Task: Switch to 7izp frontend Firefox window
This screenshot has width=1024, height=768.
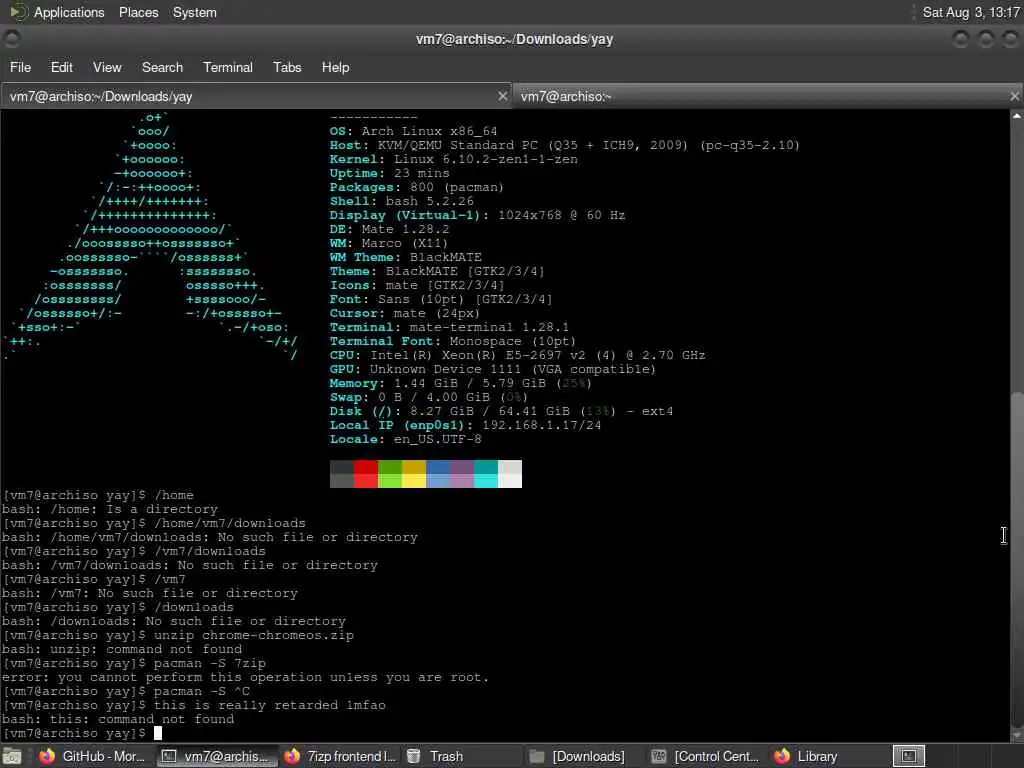Action: [340, 756]
